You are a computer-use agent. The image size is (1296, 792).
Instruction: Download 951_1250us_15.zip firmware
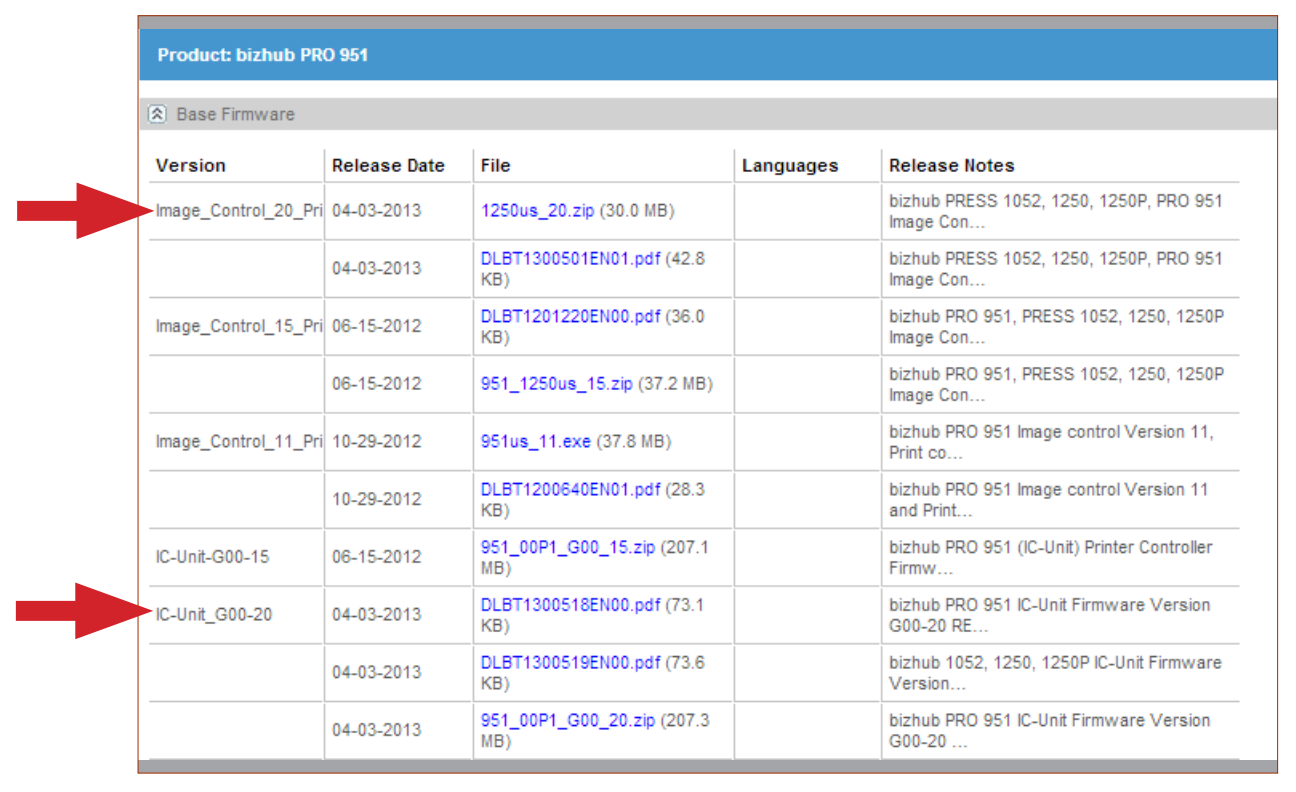click(x=557, y=384)
